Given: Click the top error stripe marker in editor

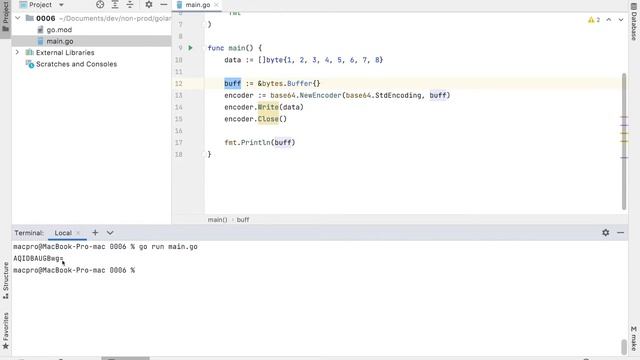Looking at the screenshot, I should (624, 117).
